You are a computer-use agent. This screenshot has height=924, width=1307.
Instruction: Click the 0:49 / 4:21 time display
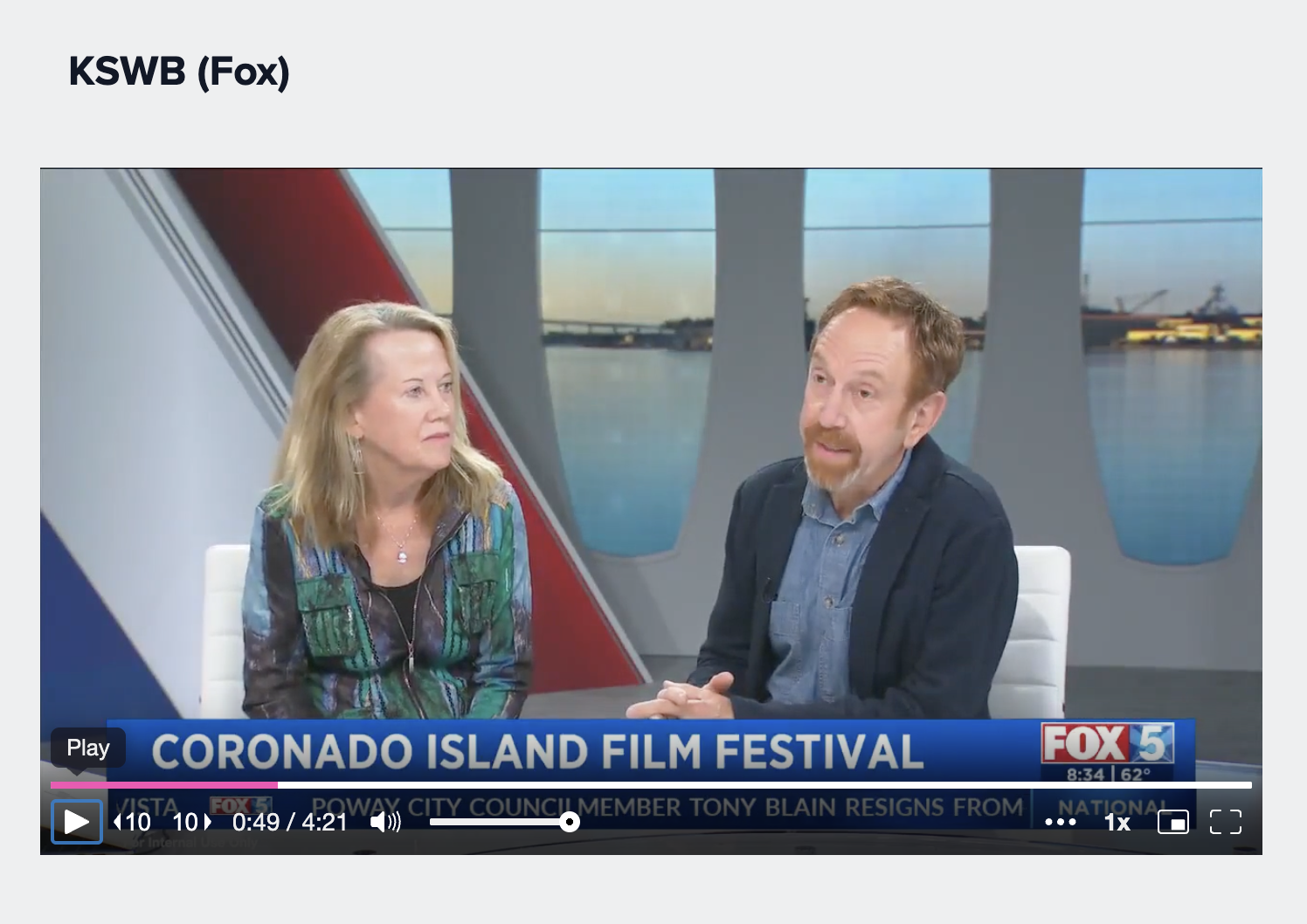pos(290,822)
